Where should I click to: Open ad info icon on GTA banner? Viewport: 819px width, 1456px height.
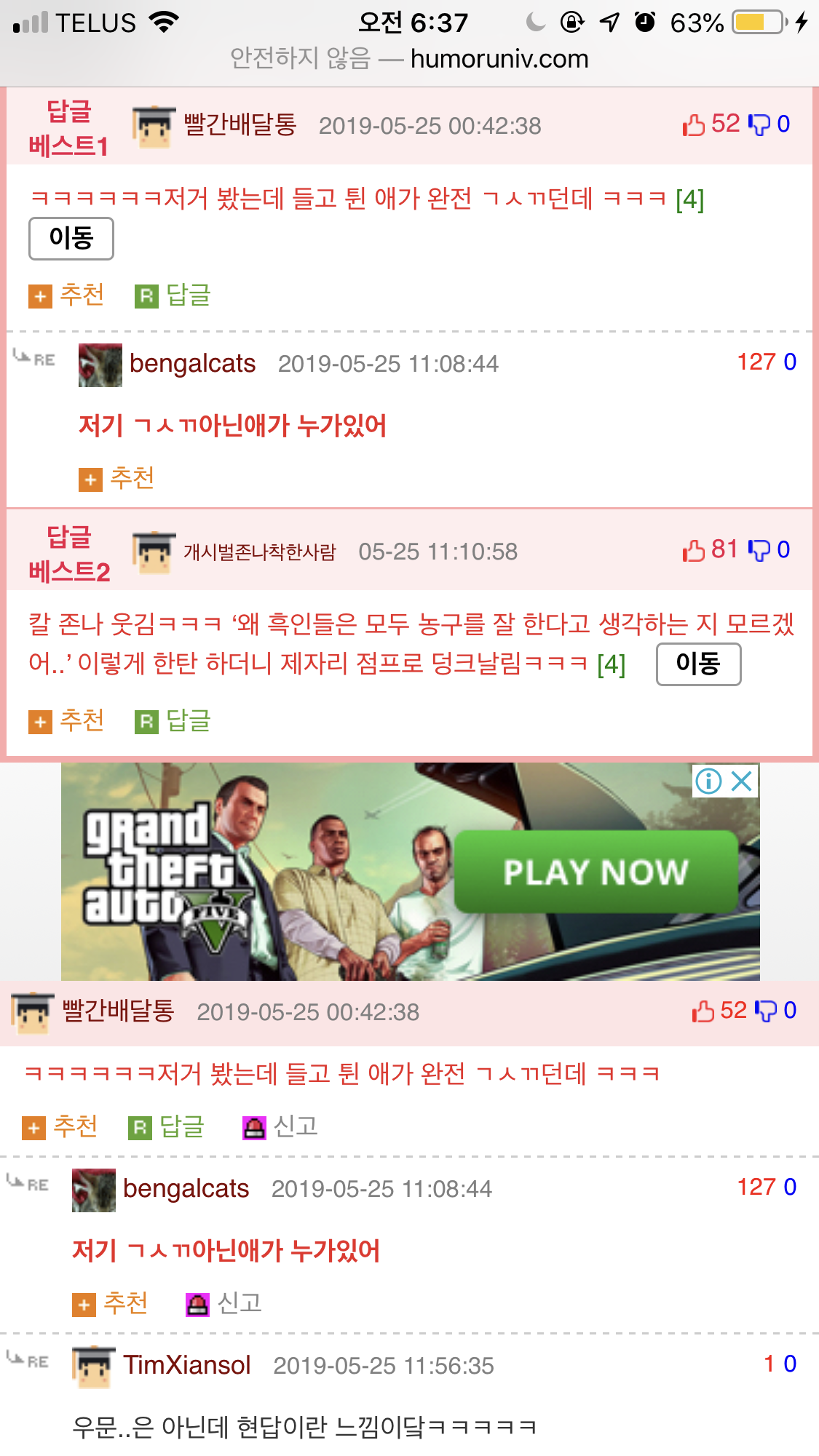(x=708, y=781)
